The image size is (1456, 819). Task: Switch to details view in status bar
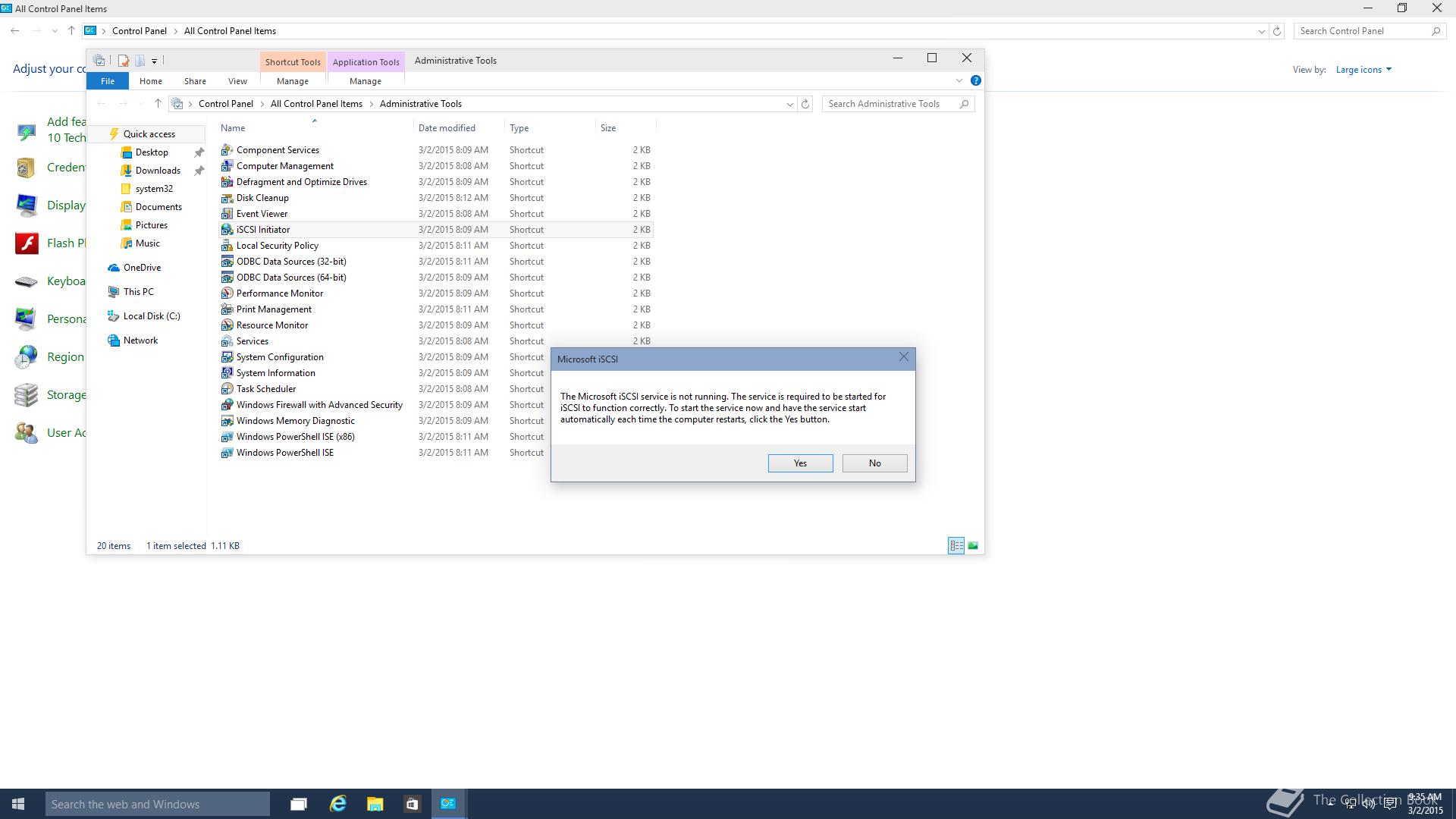pyautogui.click(x=956, y=545)
